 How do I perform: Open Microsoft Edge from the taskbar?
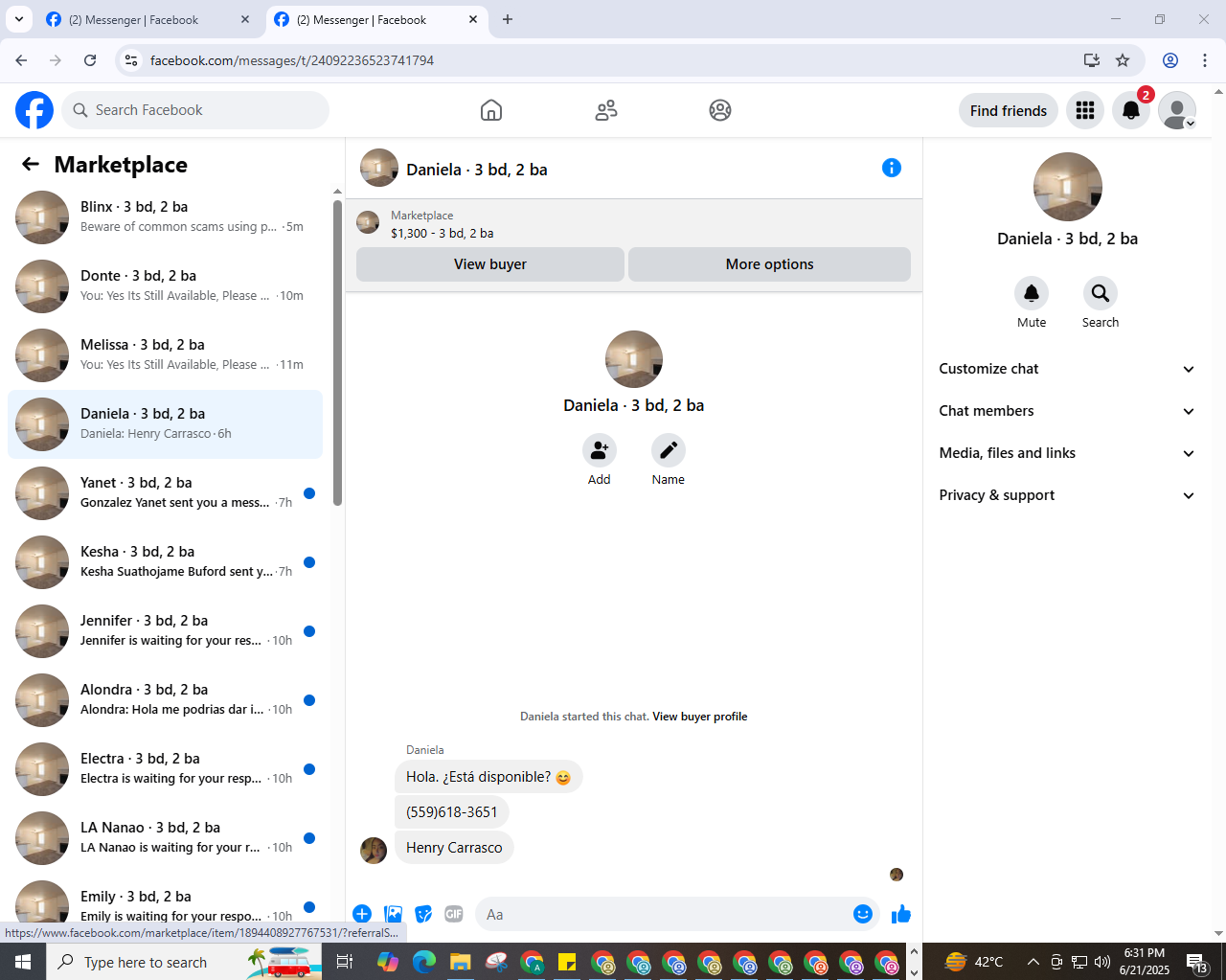pyautogui.click(x=424, y=962)
